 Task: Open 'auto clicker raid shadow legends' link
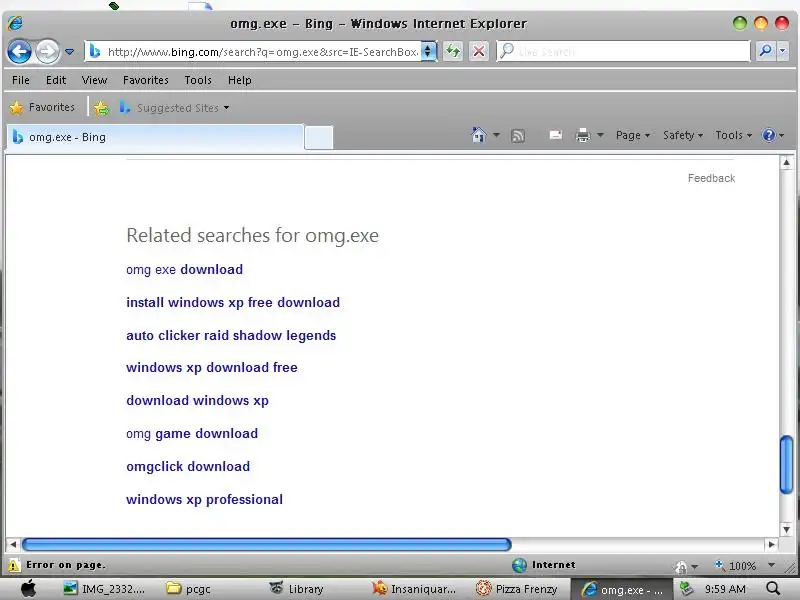[231, 336]
